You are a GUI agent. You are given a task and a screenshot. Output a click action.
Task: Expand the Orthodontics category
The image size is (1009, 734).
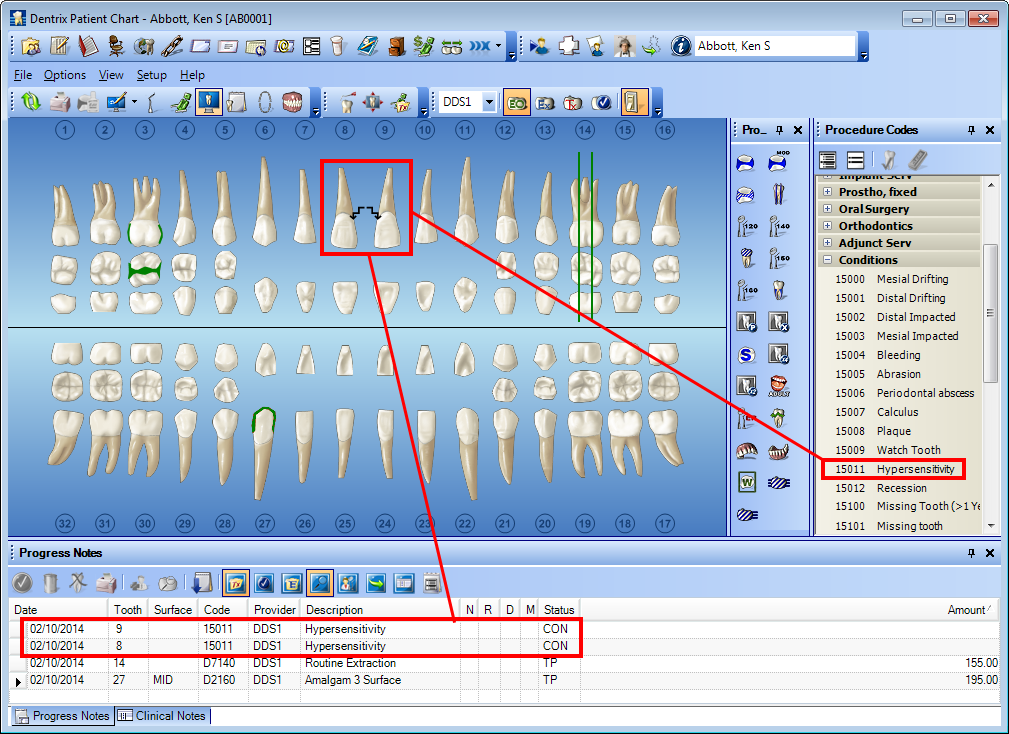pyautogui.click(x=828, y=226)
